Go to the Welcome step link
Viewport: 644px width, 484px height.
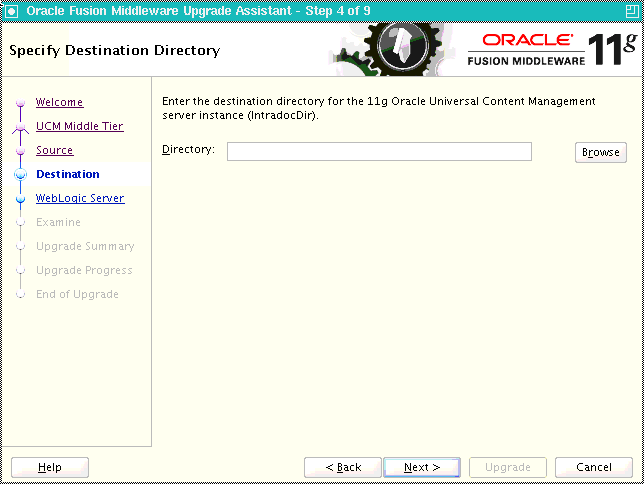pyautogui.click(x=60, y=102)
